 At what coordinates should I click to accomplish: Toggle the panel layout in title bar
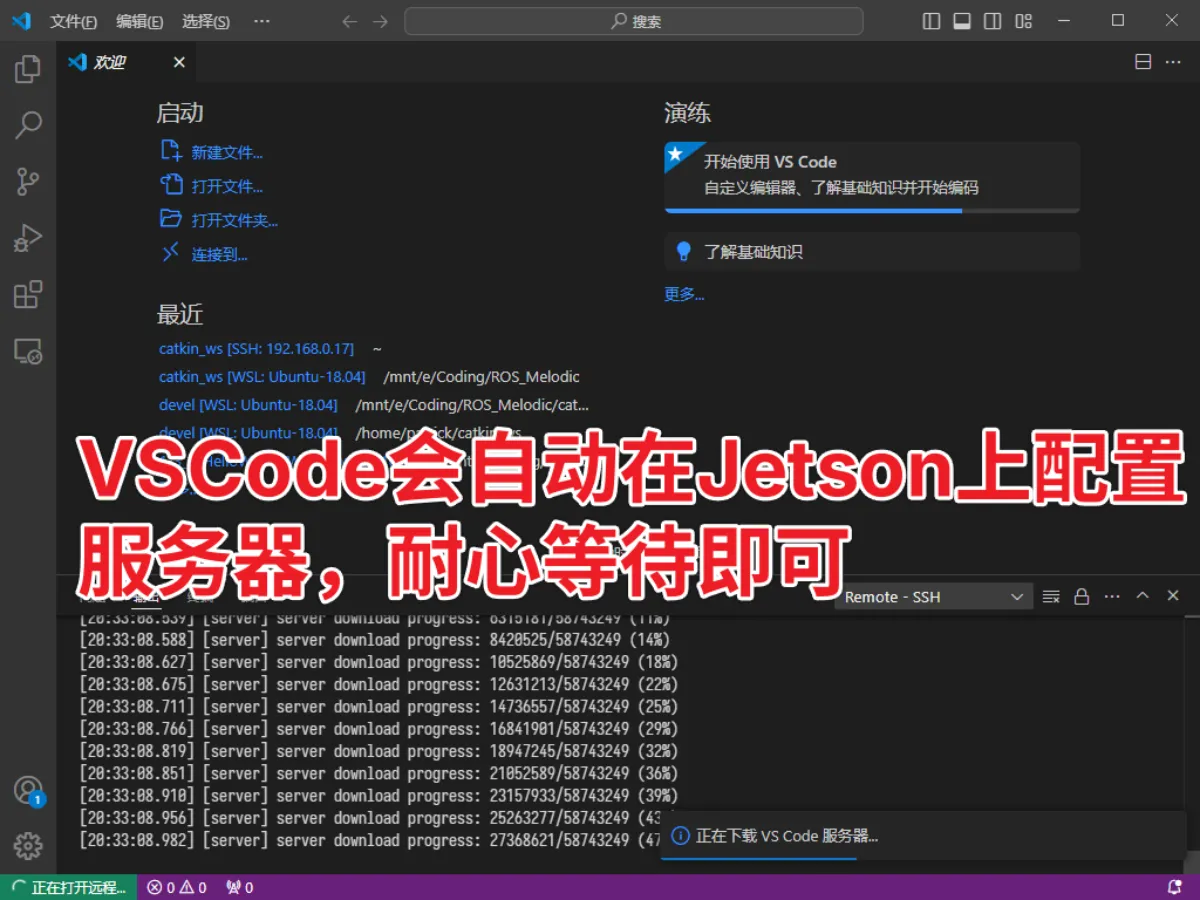coord(961,20)
